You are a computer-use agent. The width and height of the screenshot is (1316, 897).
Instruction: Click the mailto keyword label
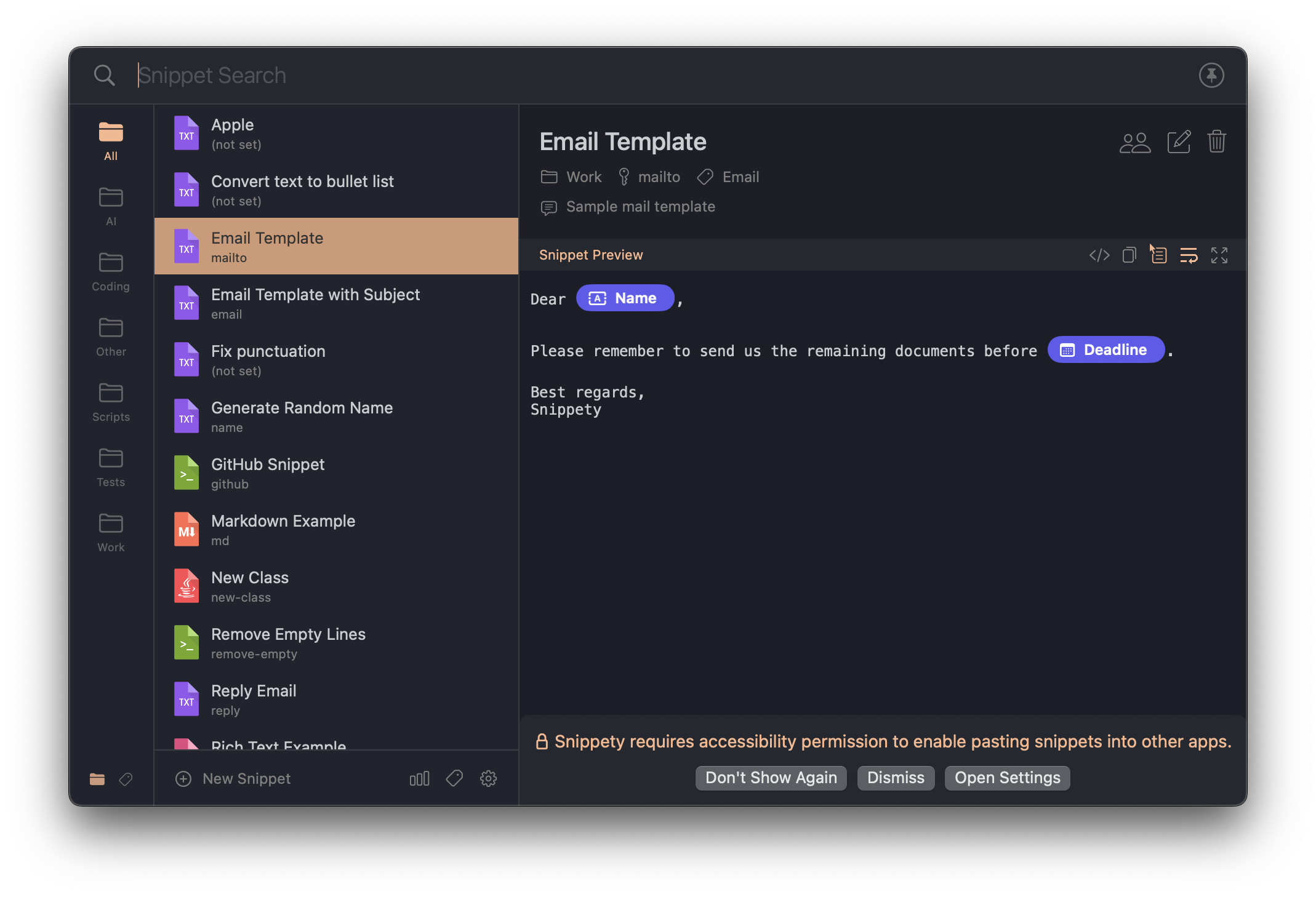click(659, 177)
